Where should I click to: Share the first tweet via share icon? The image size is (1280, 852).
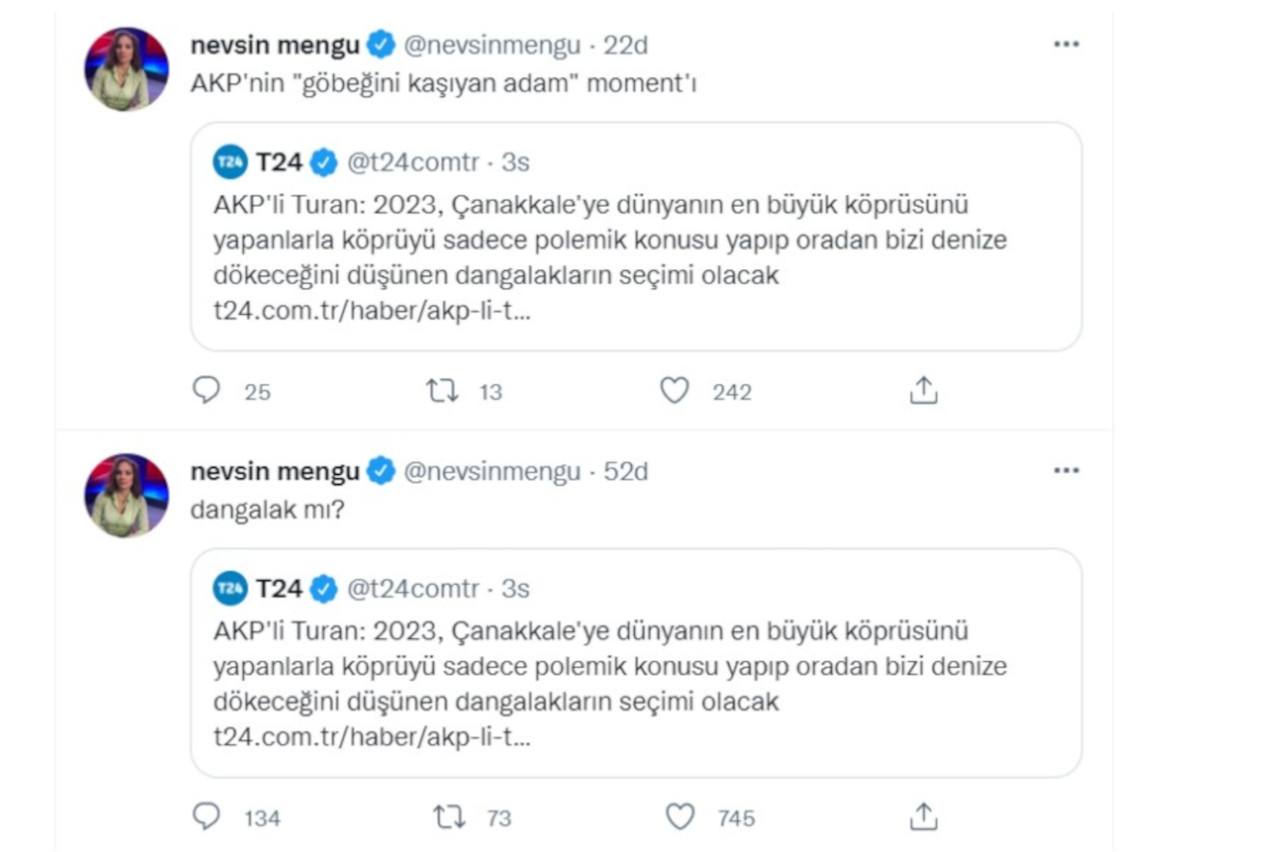(923, 390)
